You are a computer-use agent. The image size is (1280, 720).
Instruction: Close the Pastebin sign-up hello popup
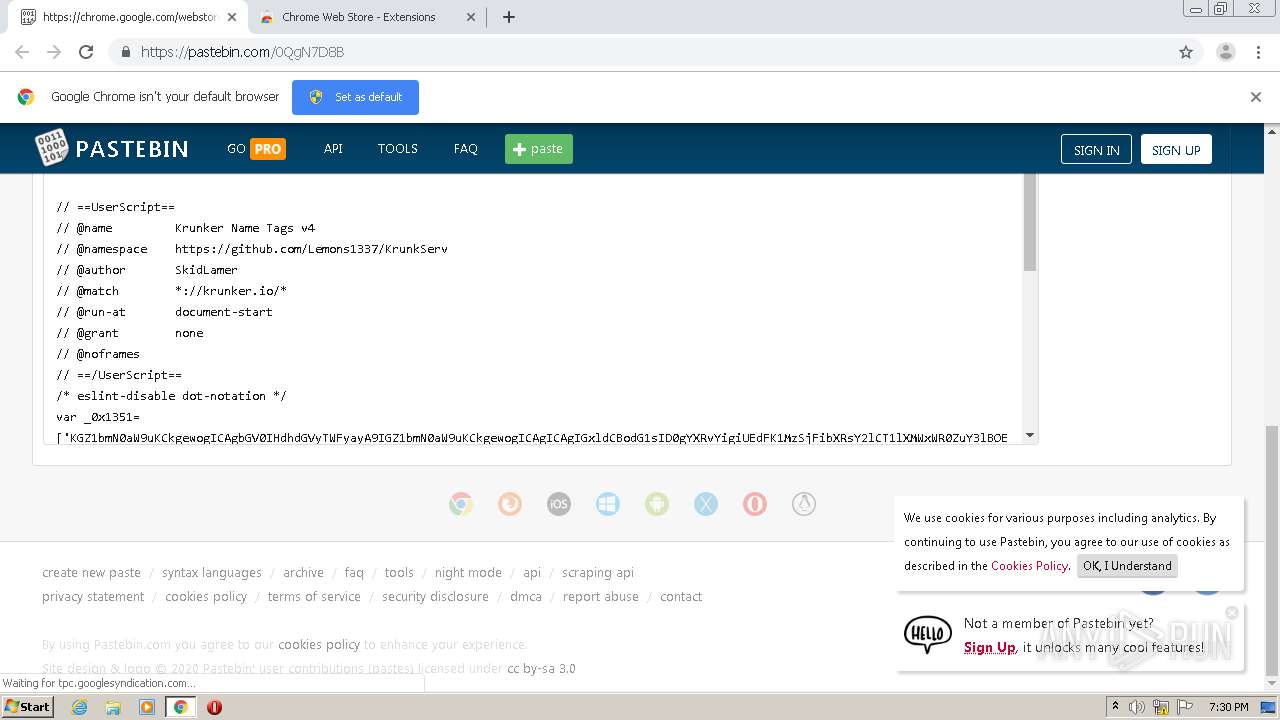tap(1232, 612)
